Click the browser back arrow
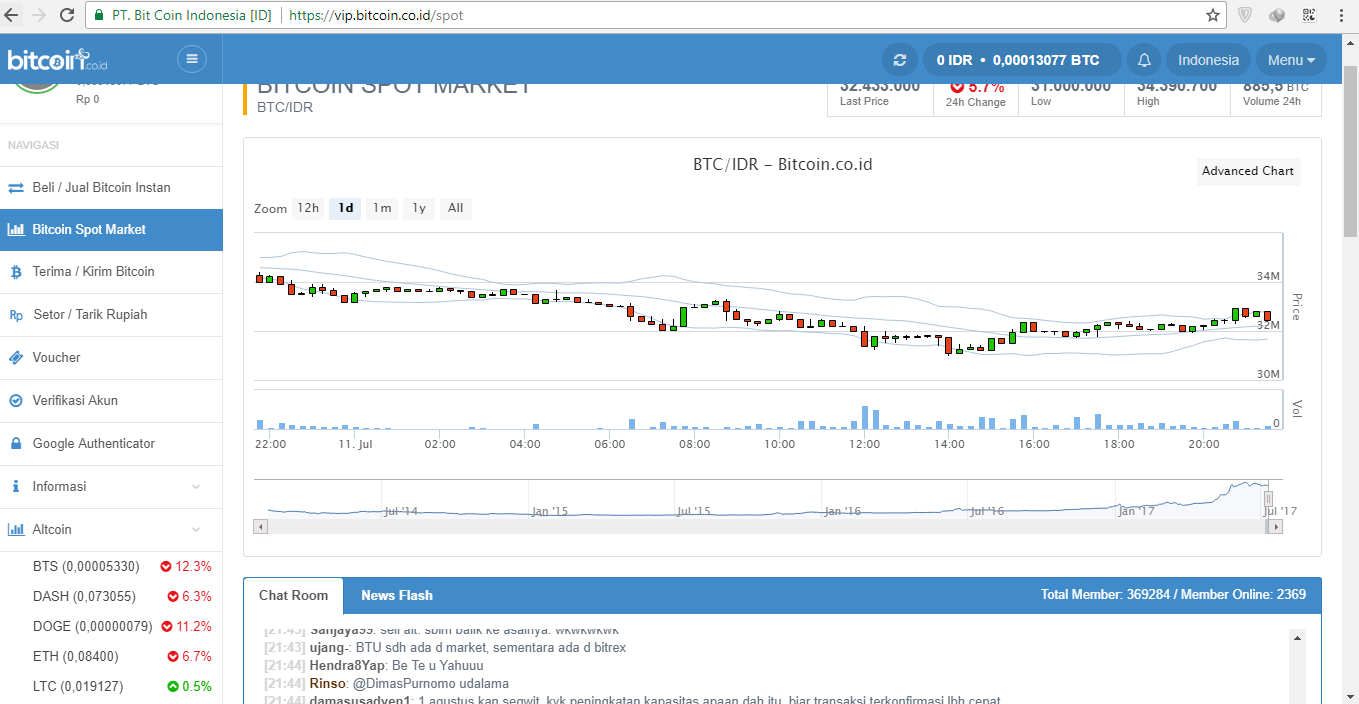 pos(12,15)
